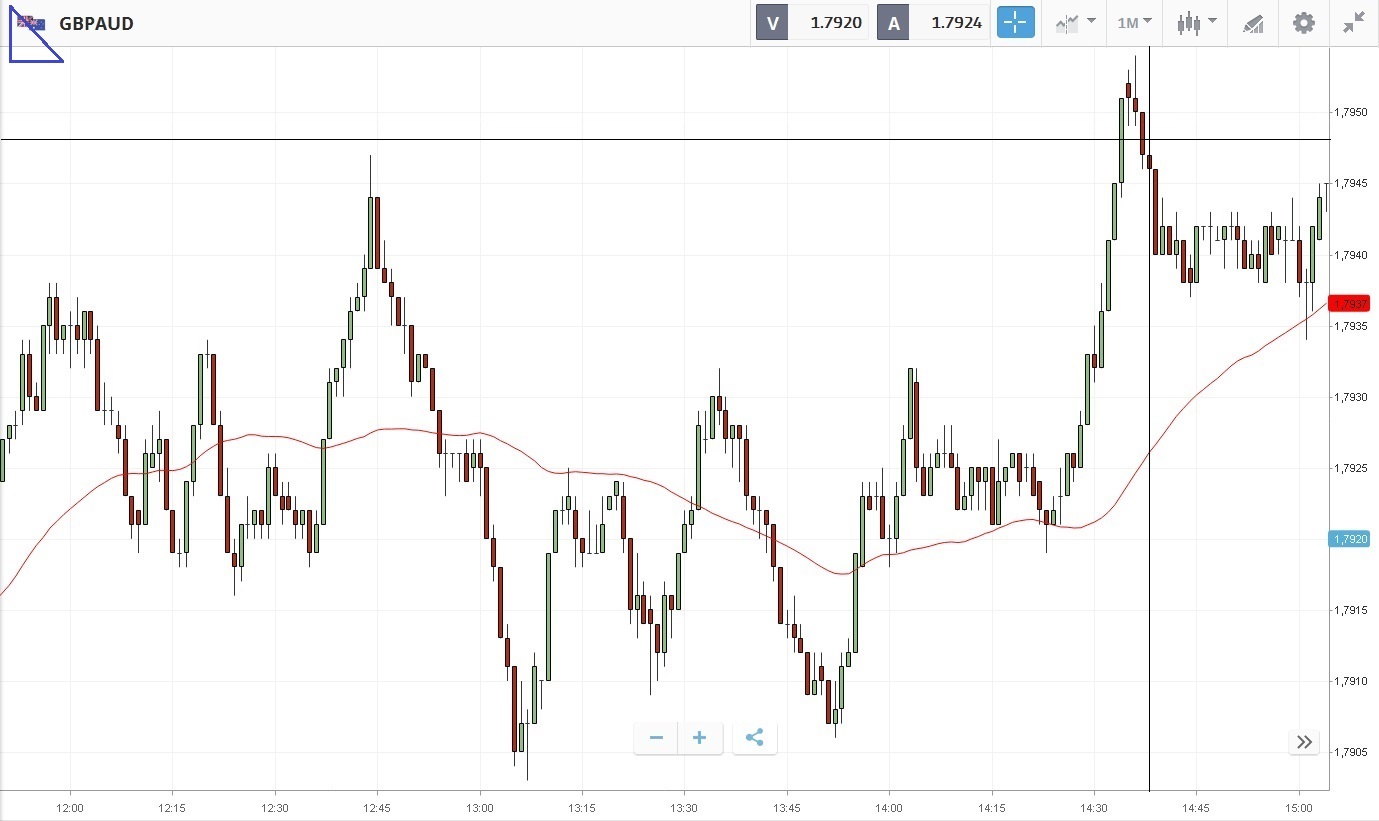
Task: Click the 1,7905 price axis label
Action: point(1350,753)
